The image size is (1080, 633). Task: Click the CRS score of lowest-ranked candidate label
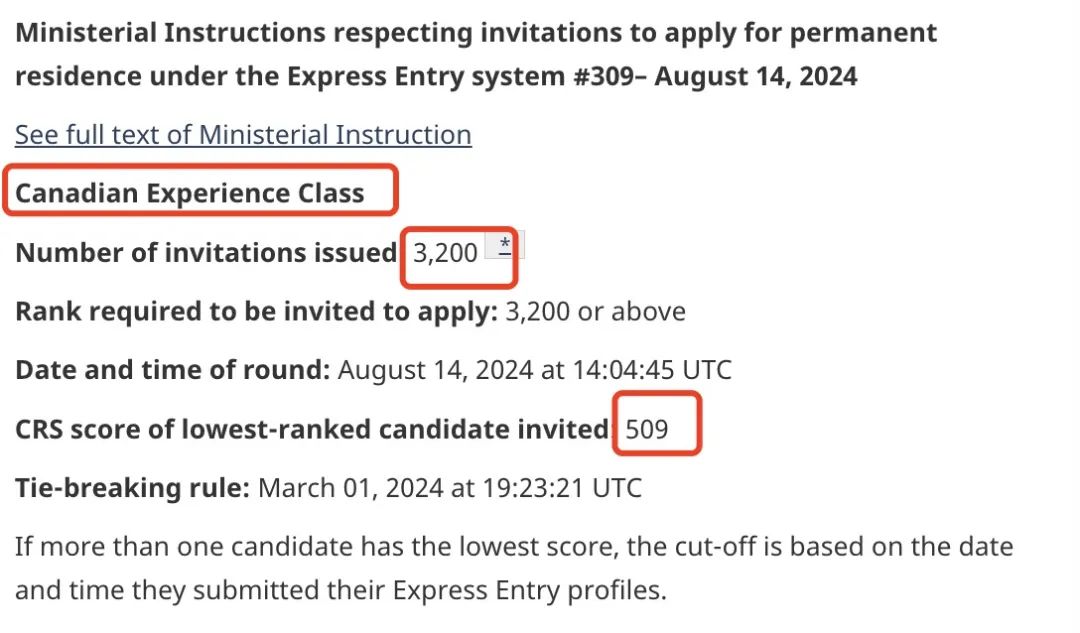(x=313, y=429)
